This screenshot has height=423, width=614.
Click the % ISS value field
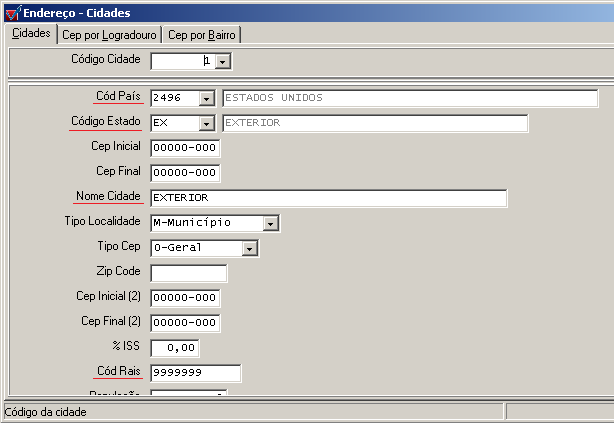pyautogui.click(x=175, y=348)
